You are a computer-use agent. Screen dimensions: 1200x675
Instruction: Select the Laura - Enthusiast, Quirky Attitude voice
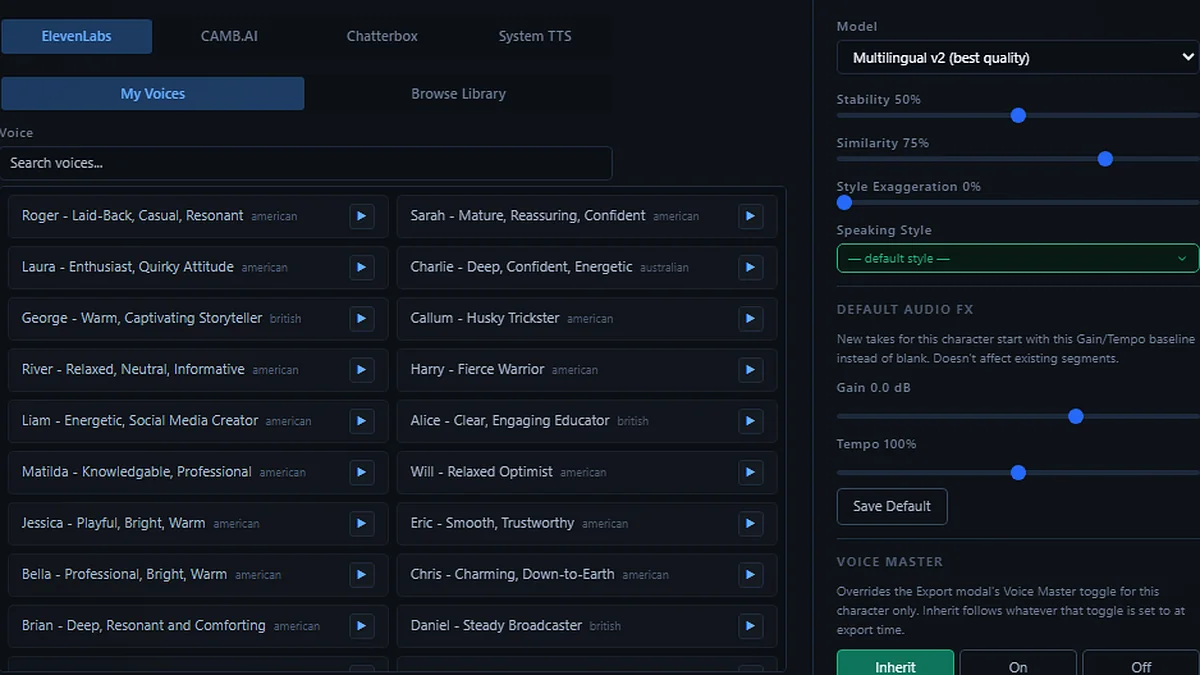pyautogui.click(x=198, y=267)
